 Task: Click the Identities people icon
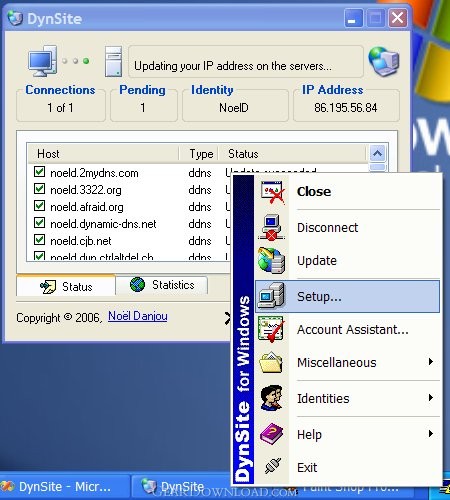click(272, 397)
